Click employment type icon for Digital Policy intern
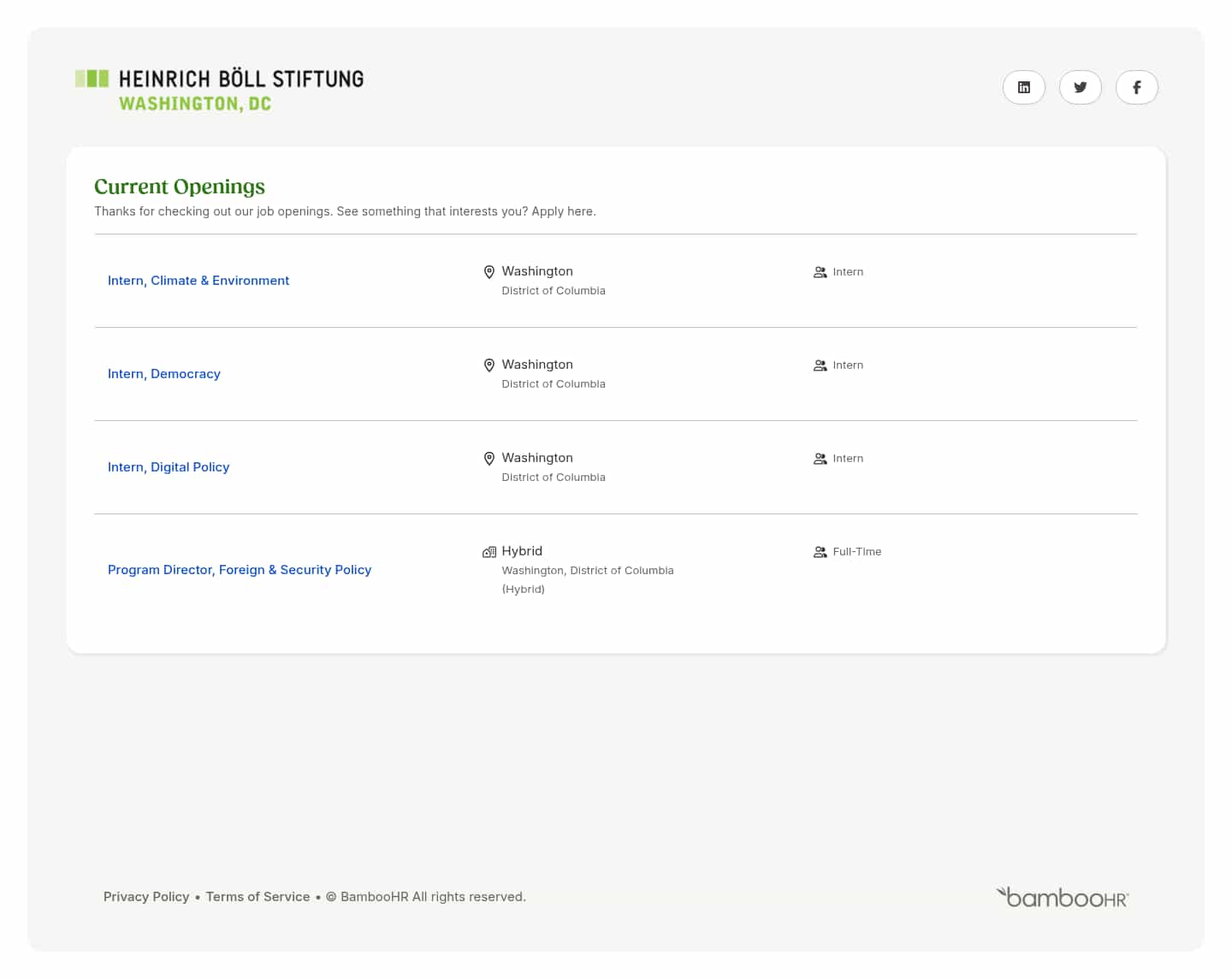This screenshot has width=1232, height=979. [x=820, y=459]
